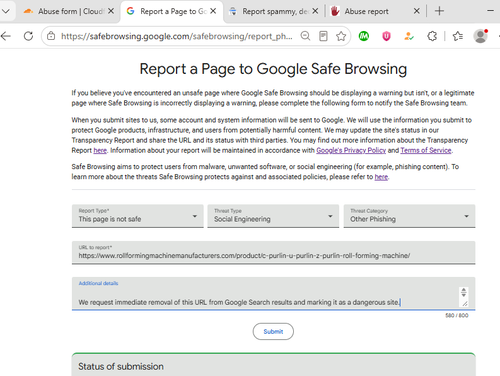Screen dimensions: 500x376
Task: Click the address bar URL
Action: pyautogui.click(x=177, y=36)
